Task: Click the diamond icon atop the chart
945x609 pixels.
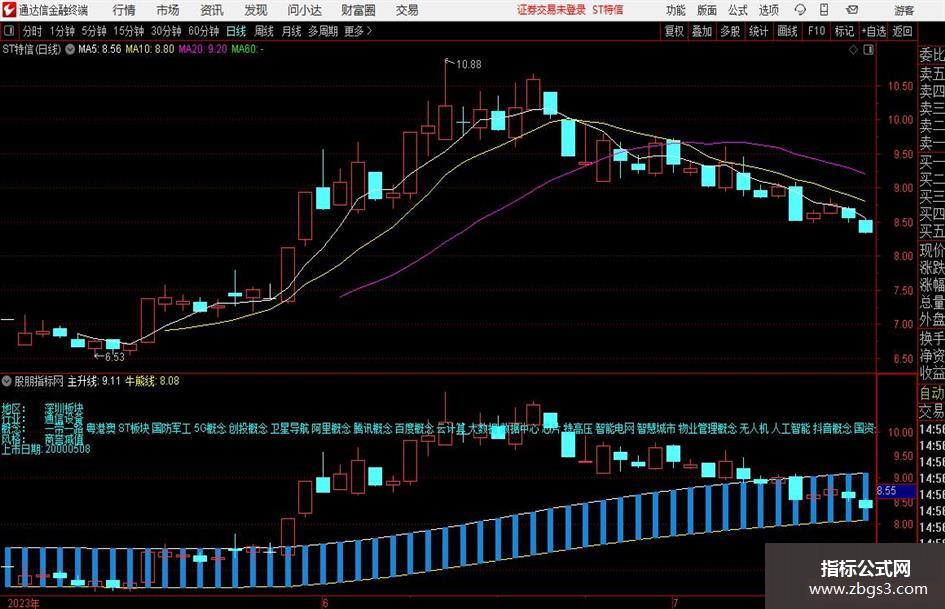Action: click(x=853, y=50)
